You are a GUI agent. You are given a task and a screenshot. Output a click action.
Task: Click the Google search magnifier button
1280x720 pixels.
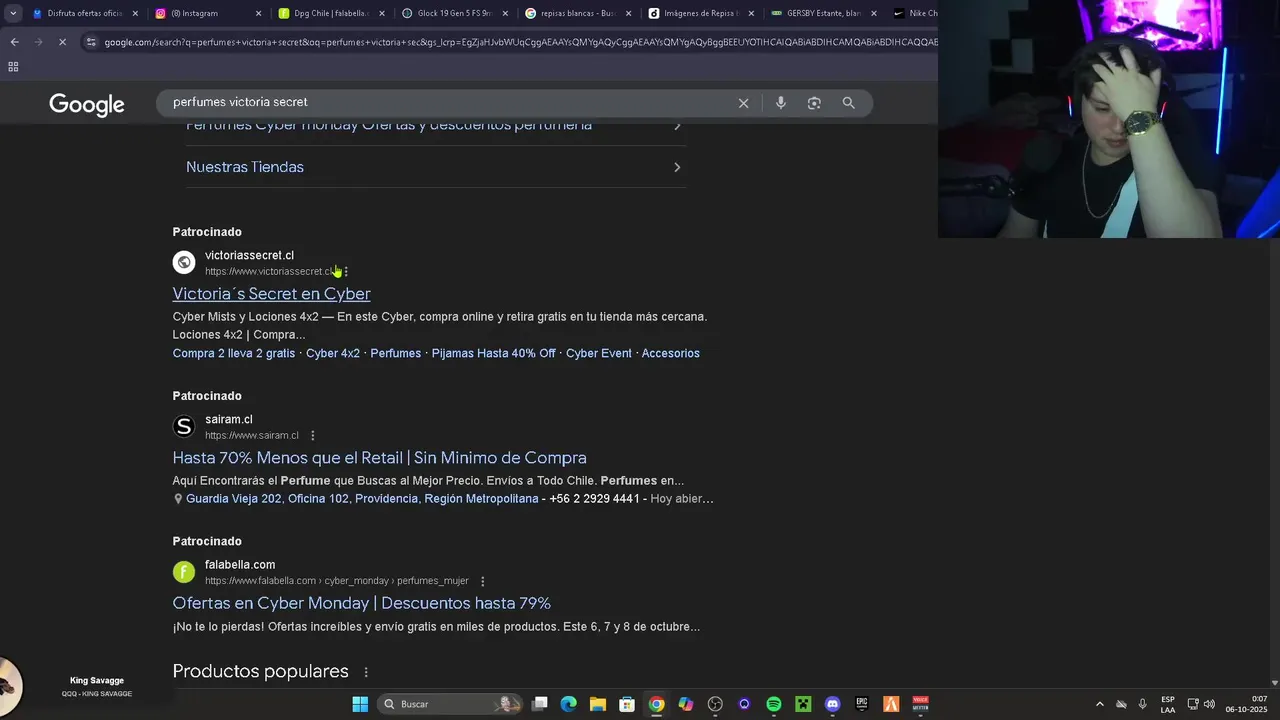848,103
